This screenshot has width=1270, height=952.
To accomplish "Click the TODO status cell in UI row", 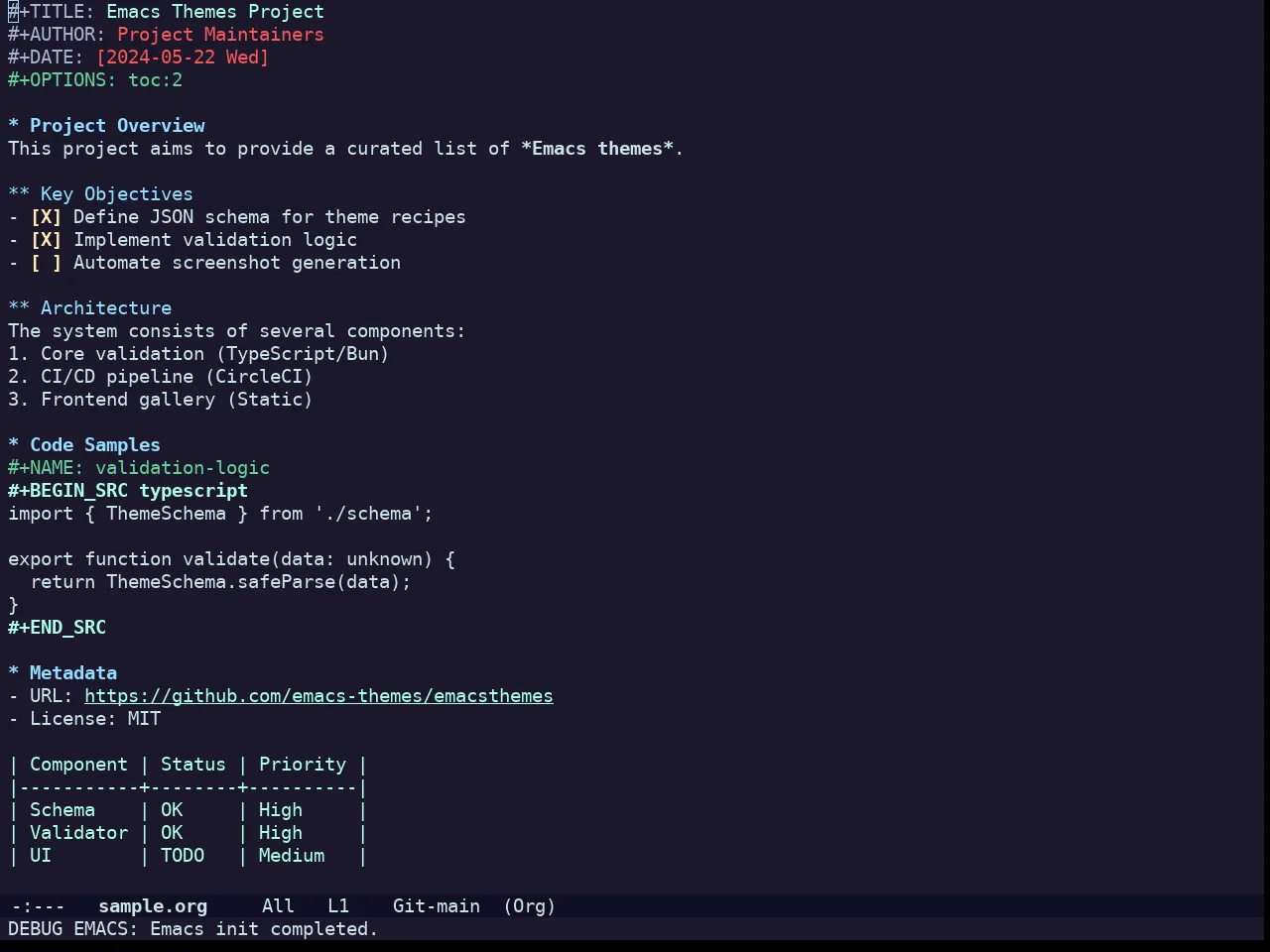I will 183,856.
